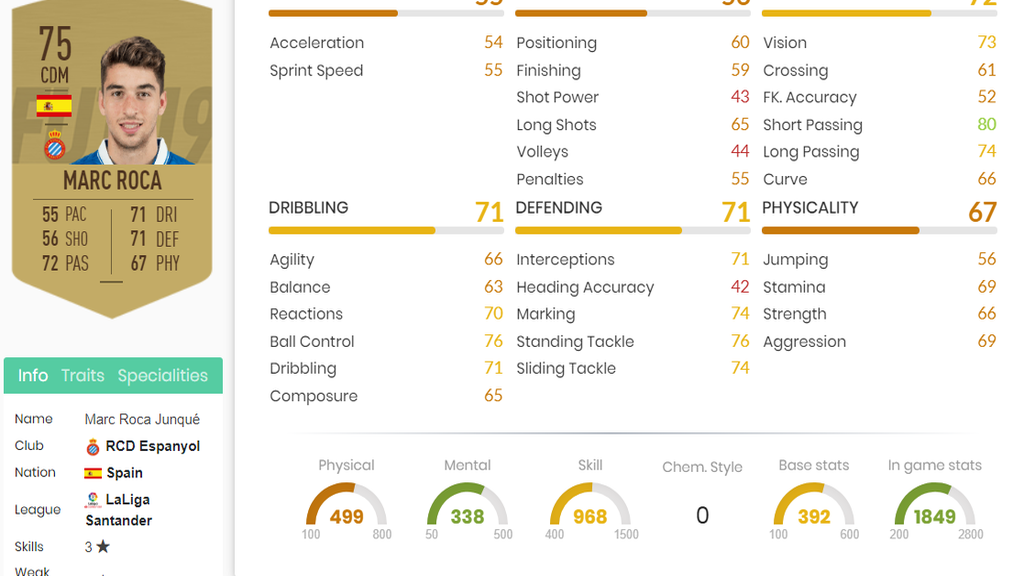Click the Physical 499 gauge
Viewport: 1024px width, 576px height.
point(346,505)
